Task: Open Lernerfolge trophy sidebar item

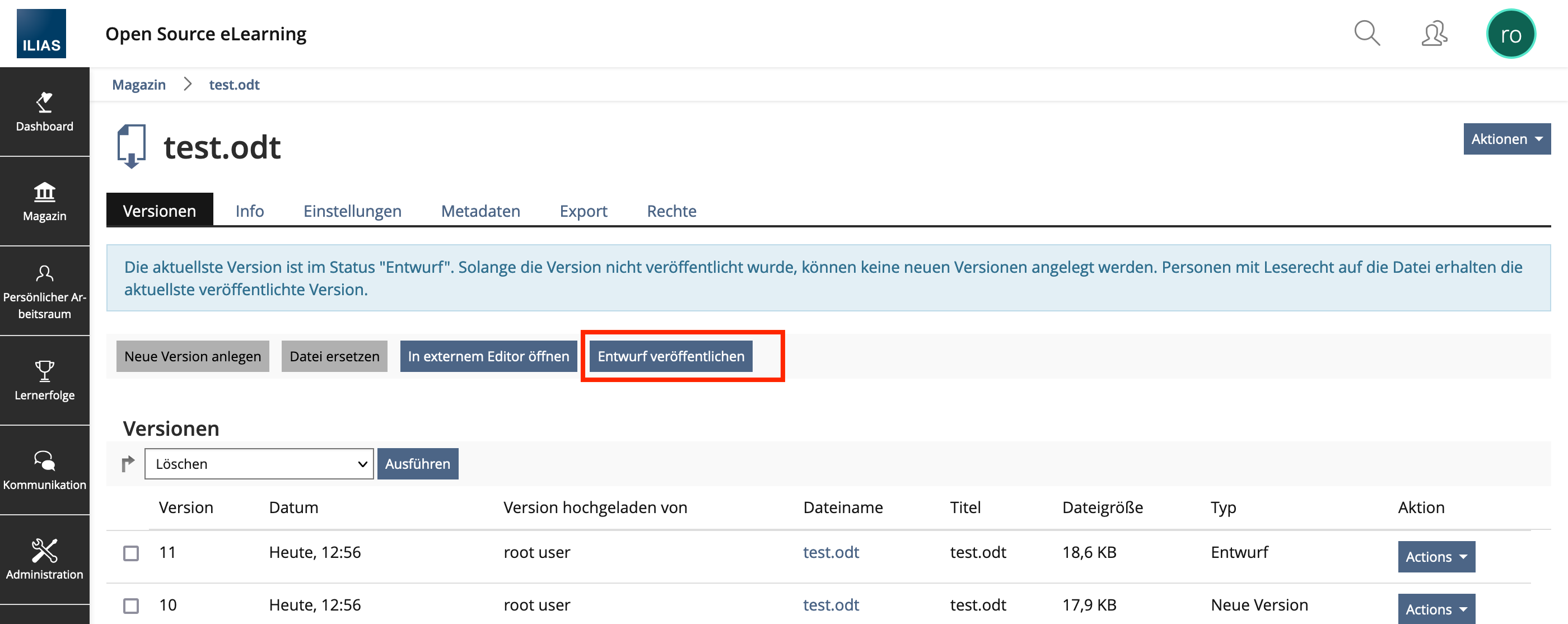Action: pos(44,380)
